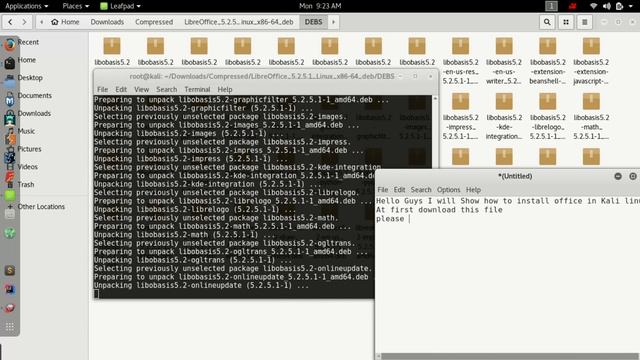Select libobasis5.2-math package file
This screenshot has height=360, width=640.
[x=591, y=116]
